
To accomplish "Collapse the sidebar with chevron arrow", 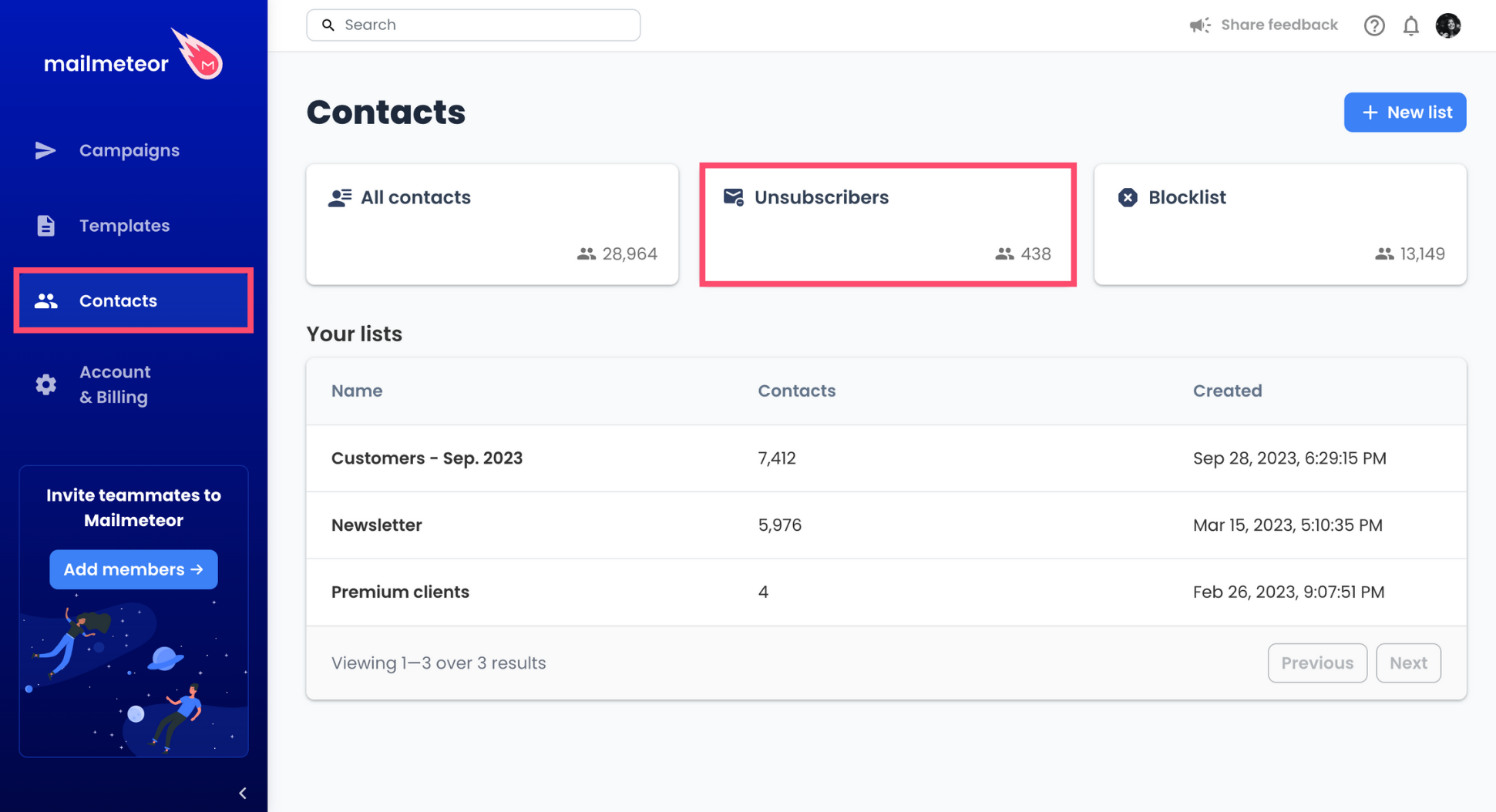I will (243, 793).
